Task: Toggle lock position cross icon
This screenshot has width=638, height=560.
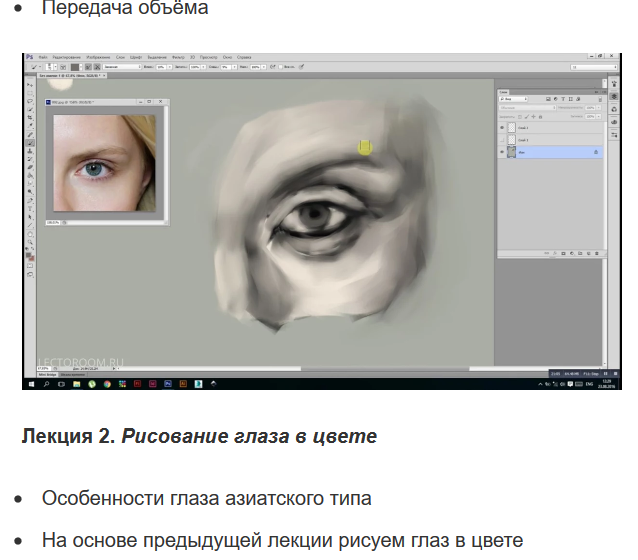Action: 533,117
